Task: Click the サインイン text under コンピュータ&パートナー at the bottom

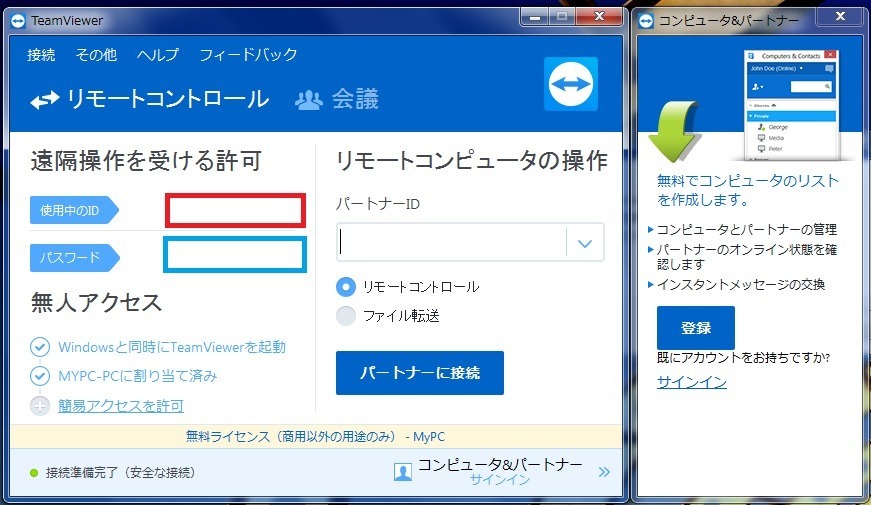Action: click(499, 480)
